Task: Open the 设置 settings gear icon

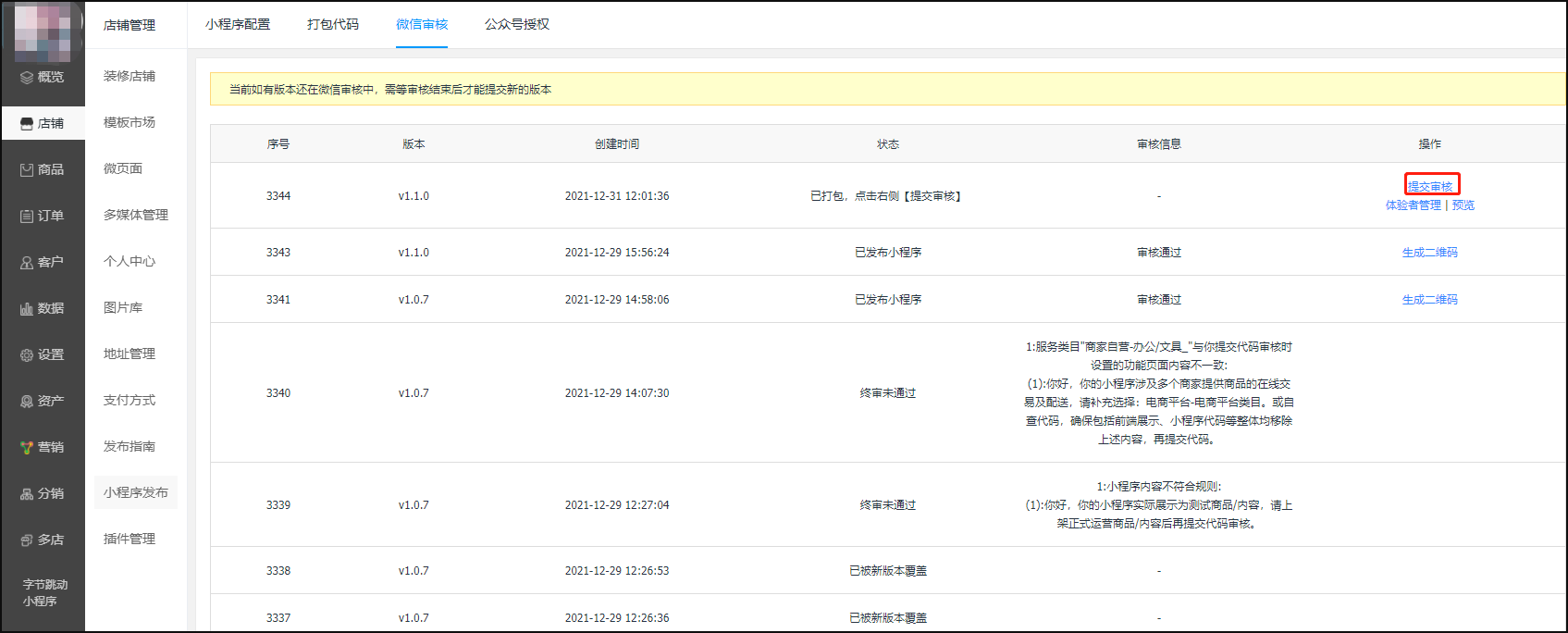Action: pyautogui.click(x=27, y=355)
